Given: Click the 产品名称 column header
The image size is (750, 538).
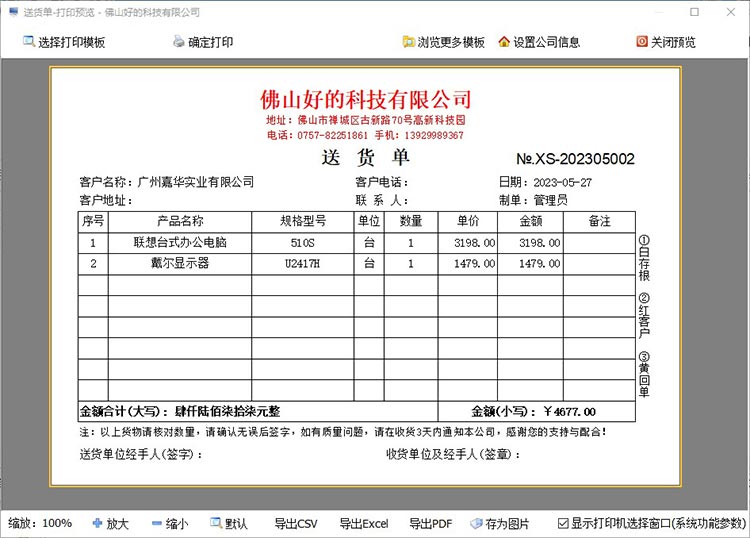Looking at the screenshot, I should 180,221.
